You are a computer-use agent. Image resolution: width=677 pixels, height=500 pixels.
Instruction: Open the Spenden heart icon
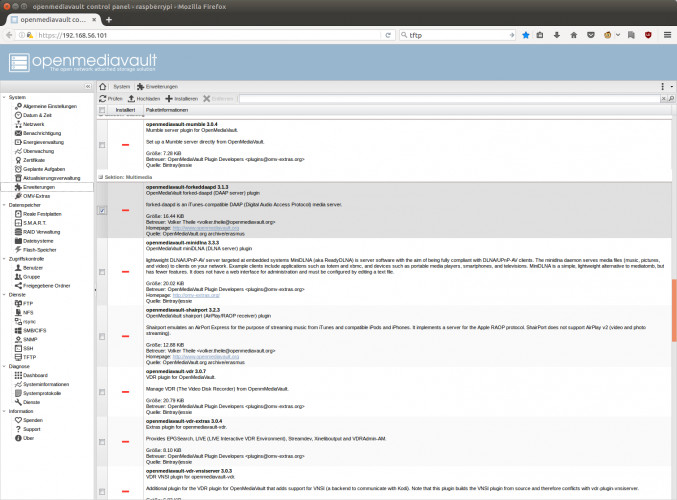18,420
